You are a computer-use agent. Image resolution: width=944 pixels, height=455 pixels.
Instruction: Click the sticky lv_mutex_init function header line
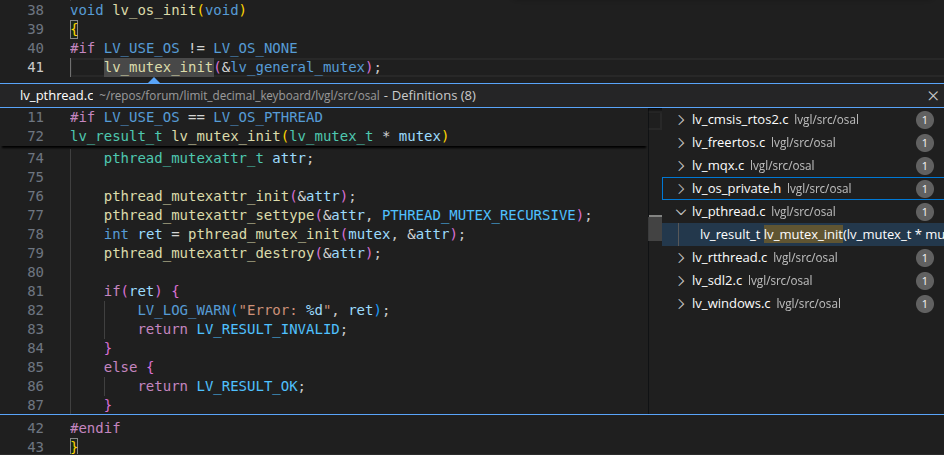[x=260, y=136]
